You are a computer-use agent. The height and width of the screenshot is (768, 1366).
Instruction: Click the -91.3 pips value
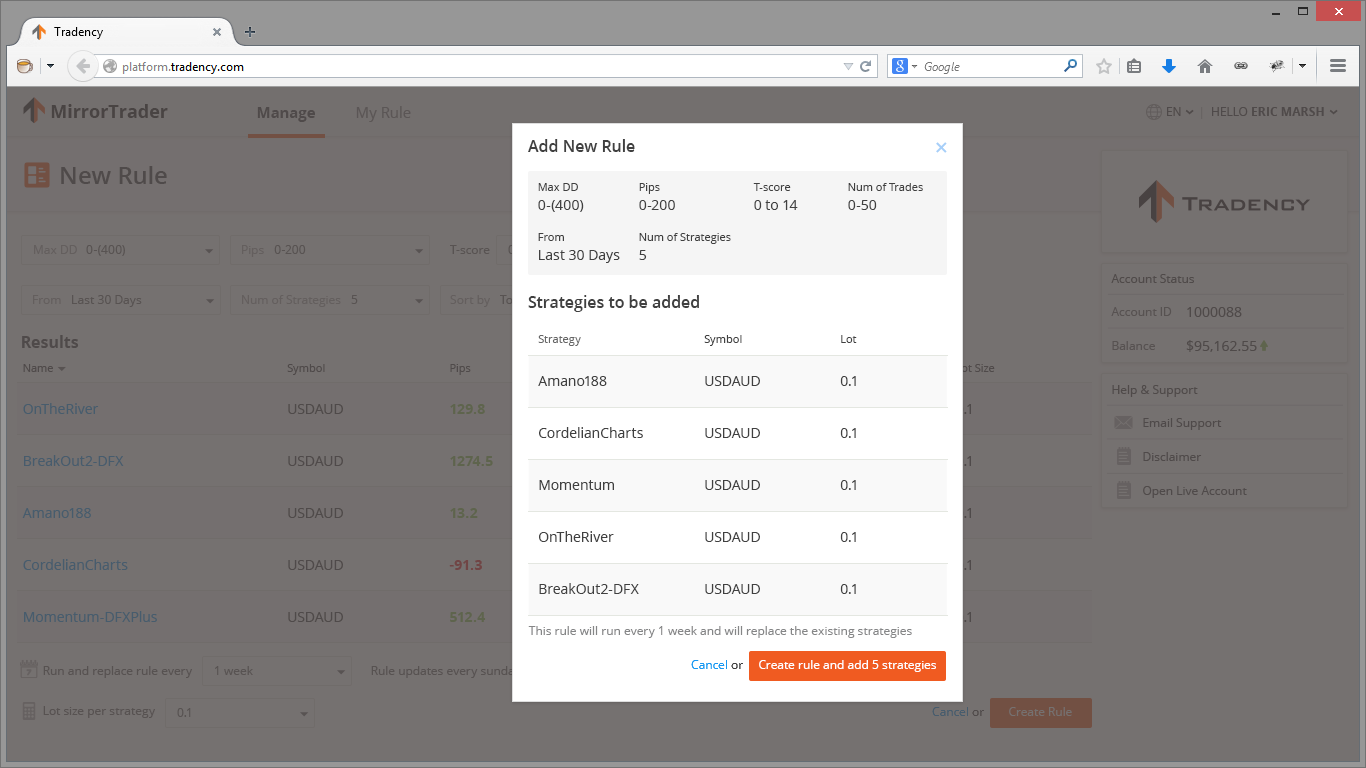(x=466, y=565)
